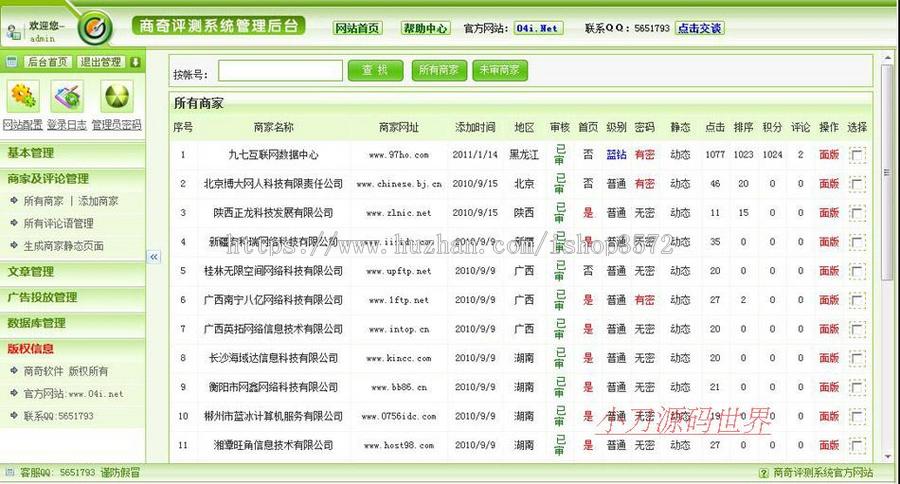Open 添加商家 in the sidebar
Viewport: 900px width, 484px height.
coord(98,201)
